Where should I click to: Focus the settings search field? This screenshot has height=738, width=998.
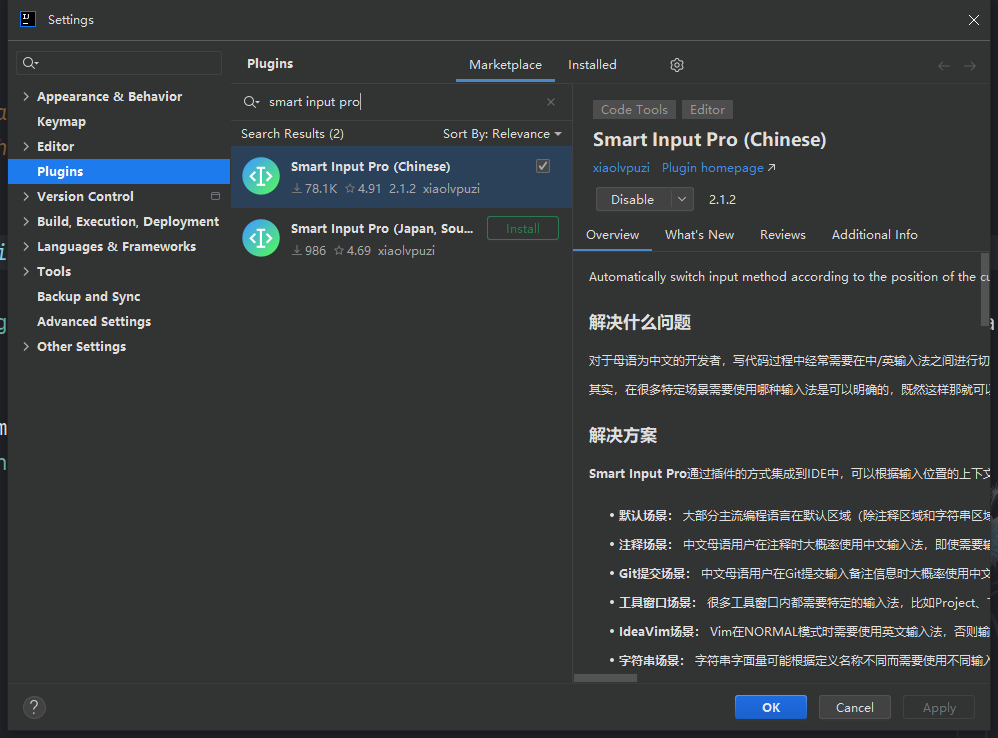(x=119, y=63)
